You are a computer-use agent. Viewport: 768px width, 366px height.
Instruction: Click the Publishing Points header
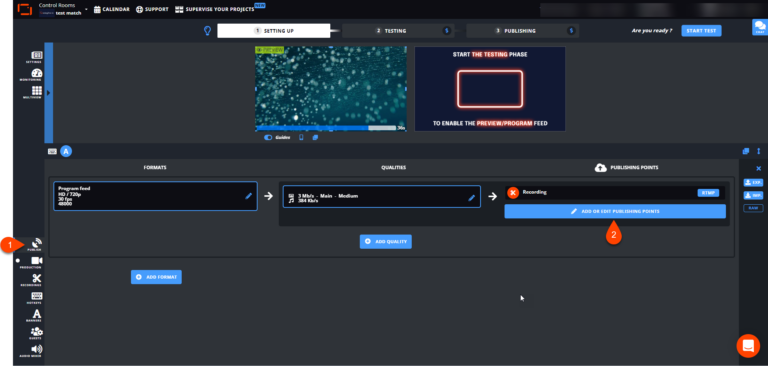tap(626, 168)
